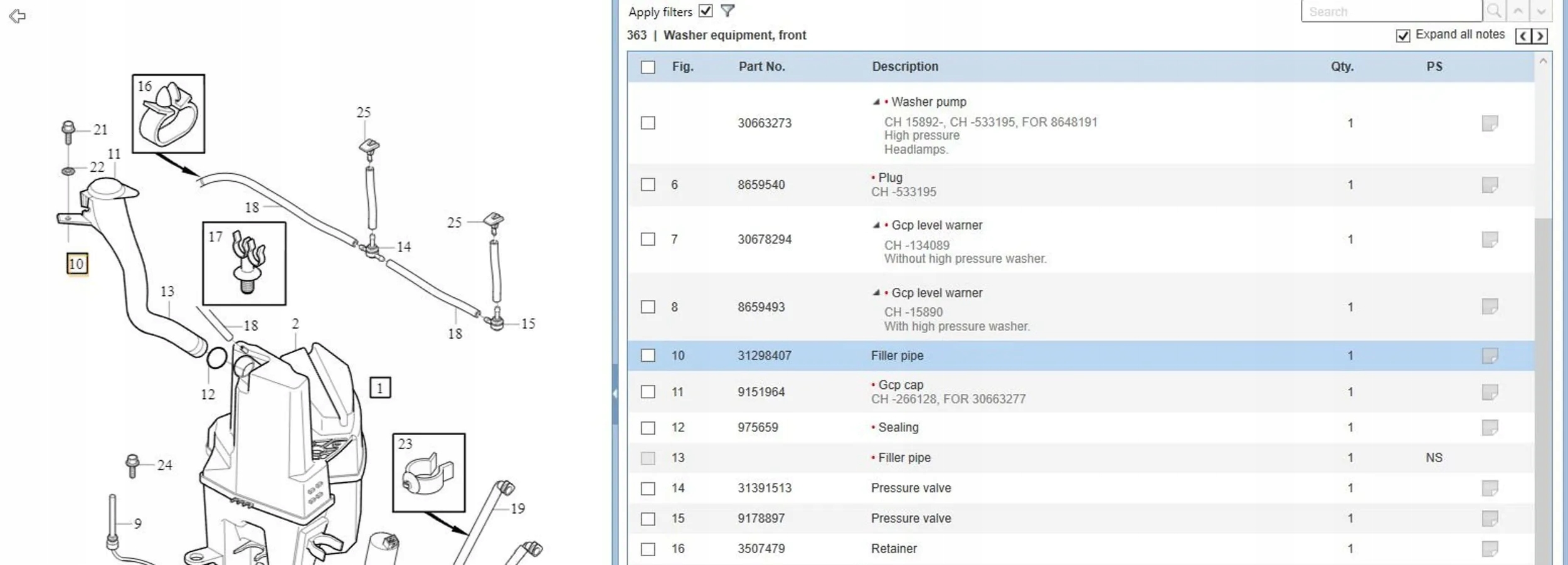The height and width of the screenshot is (565, 1568).
Task: Click note icon for Washer pump row
Action: pos(1490,123)
